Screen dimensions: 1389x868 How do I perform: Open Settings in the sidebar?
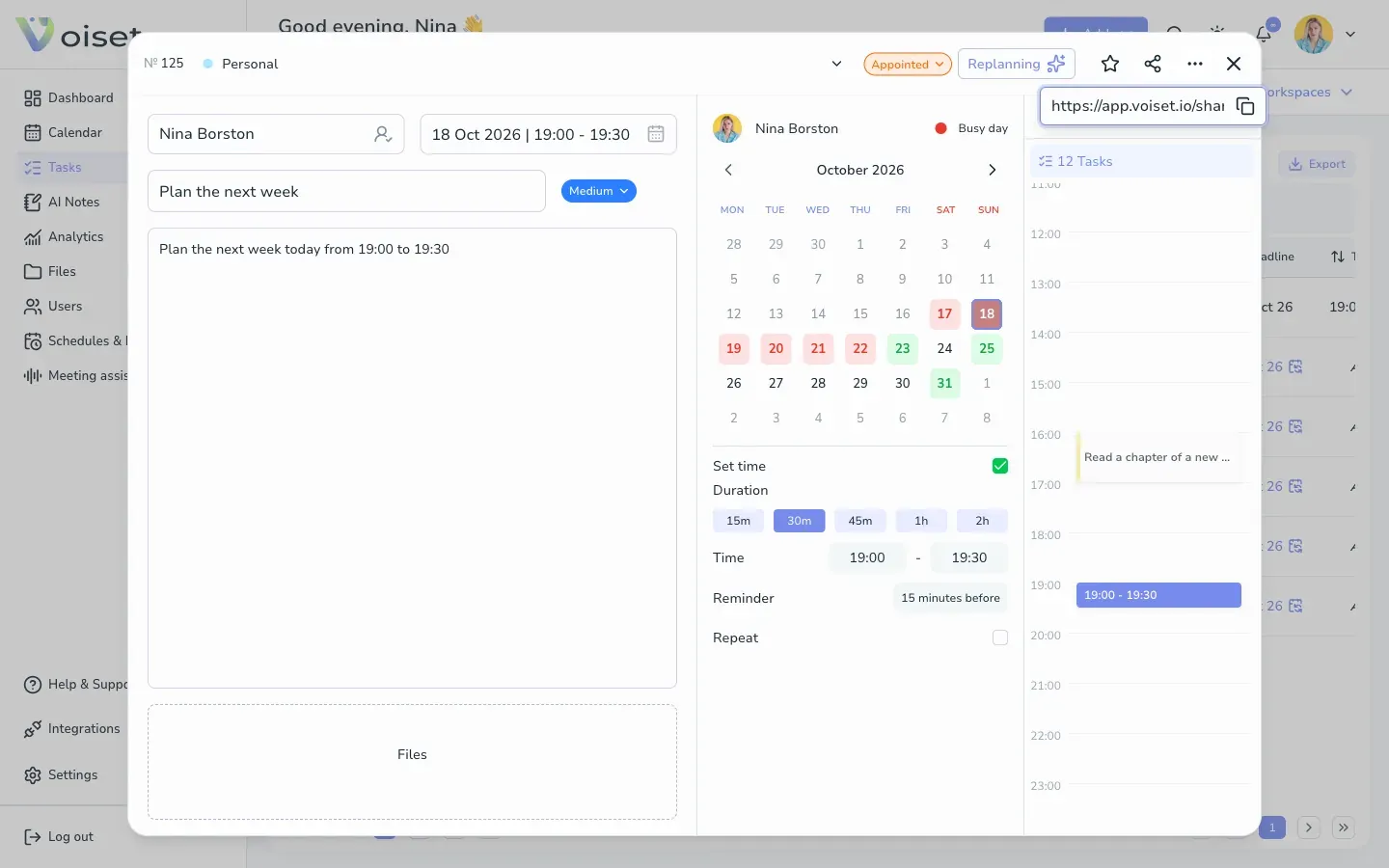coord(61,774)
